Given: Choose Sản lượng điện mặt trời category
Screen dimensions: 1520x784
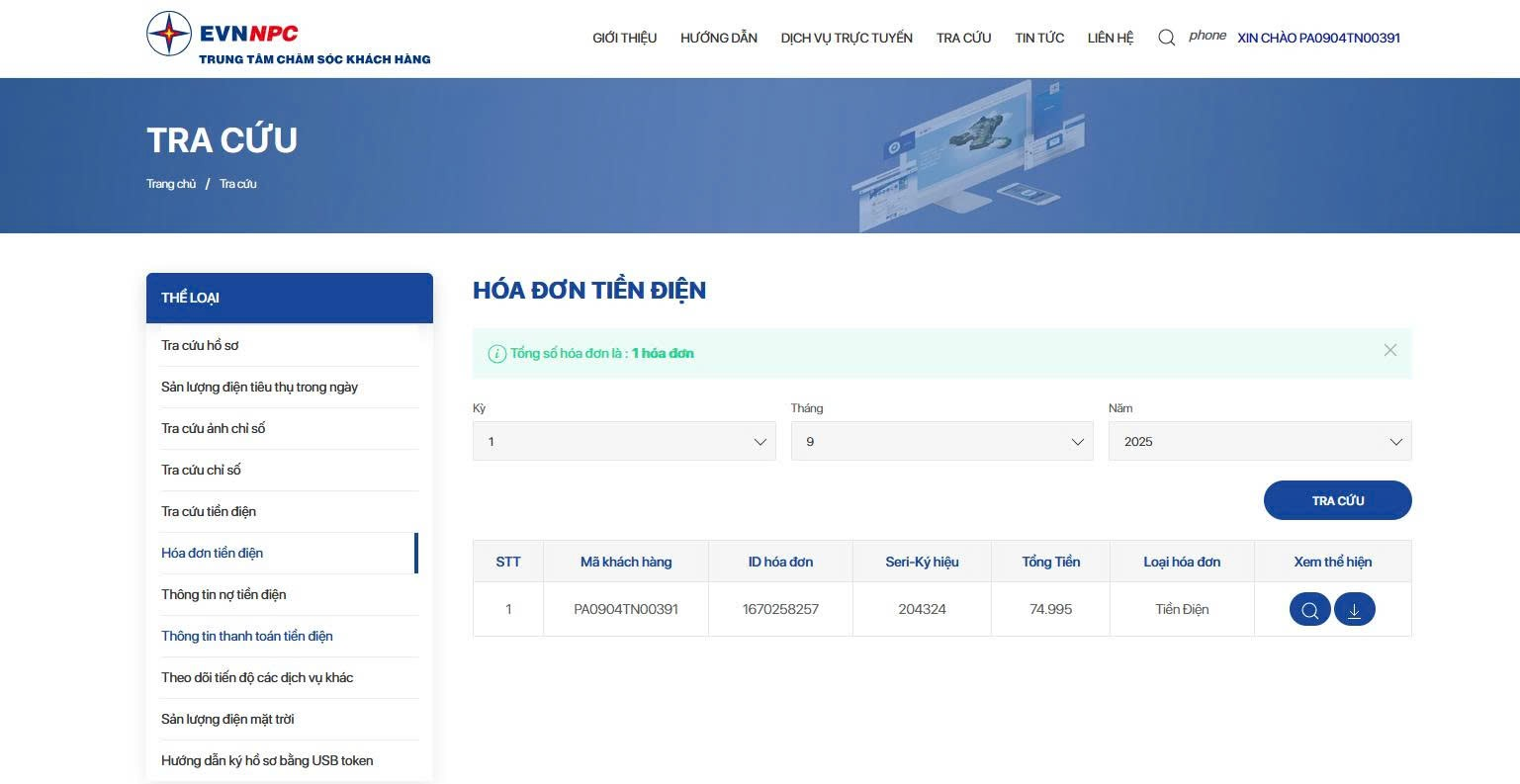Looking at the screenshot, I should tap(227, 719).
